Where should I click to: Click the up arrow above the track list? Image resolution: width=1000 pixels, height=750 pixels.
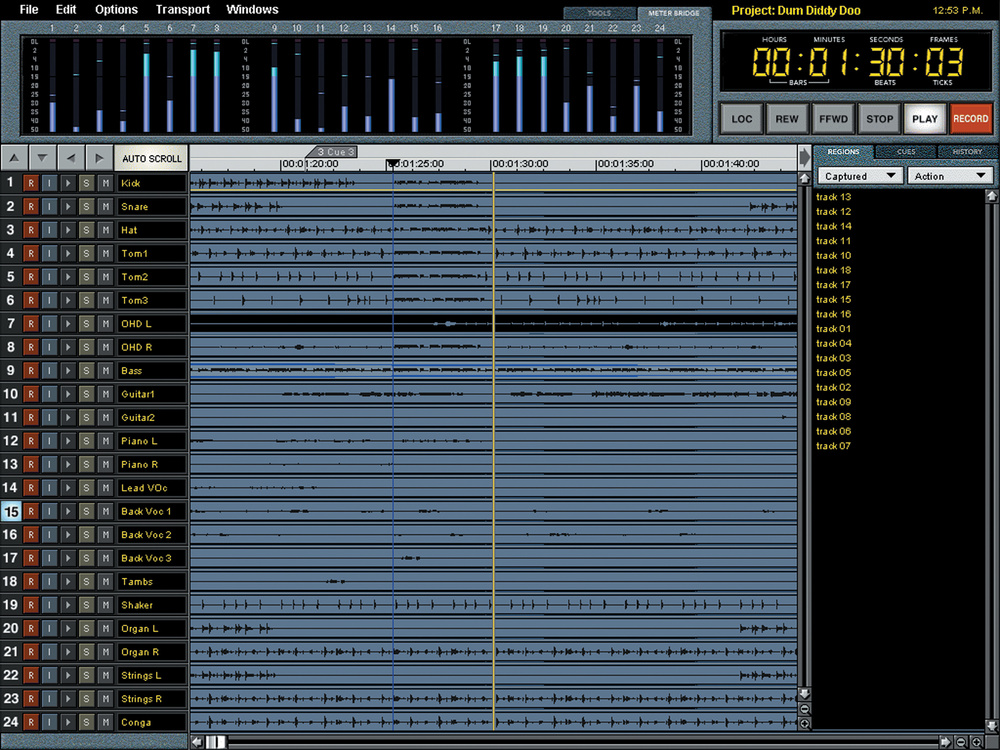15,158
